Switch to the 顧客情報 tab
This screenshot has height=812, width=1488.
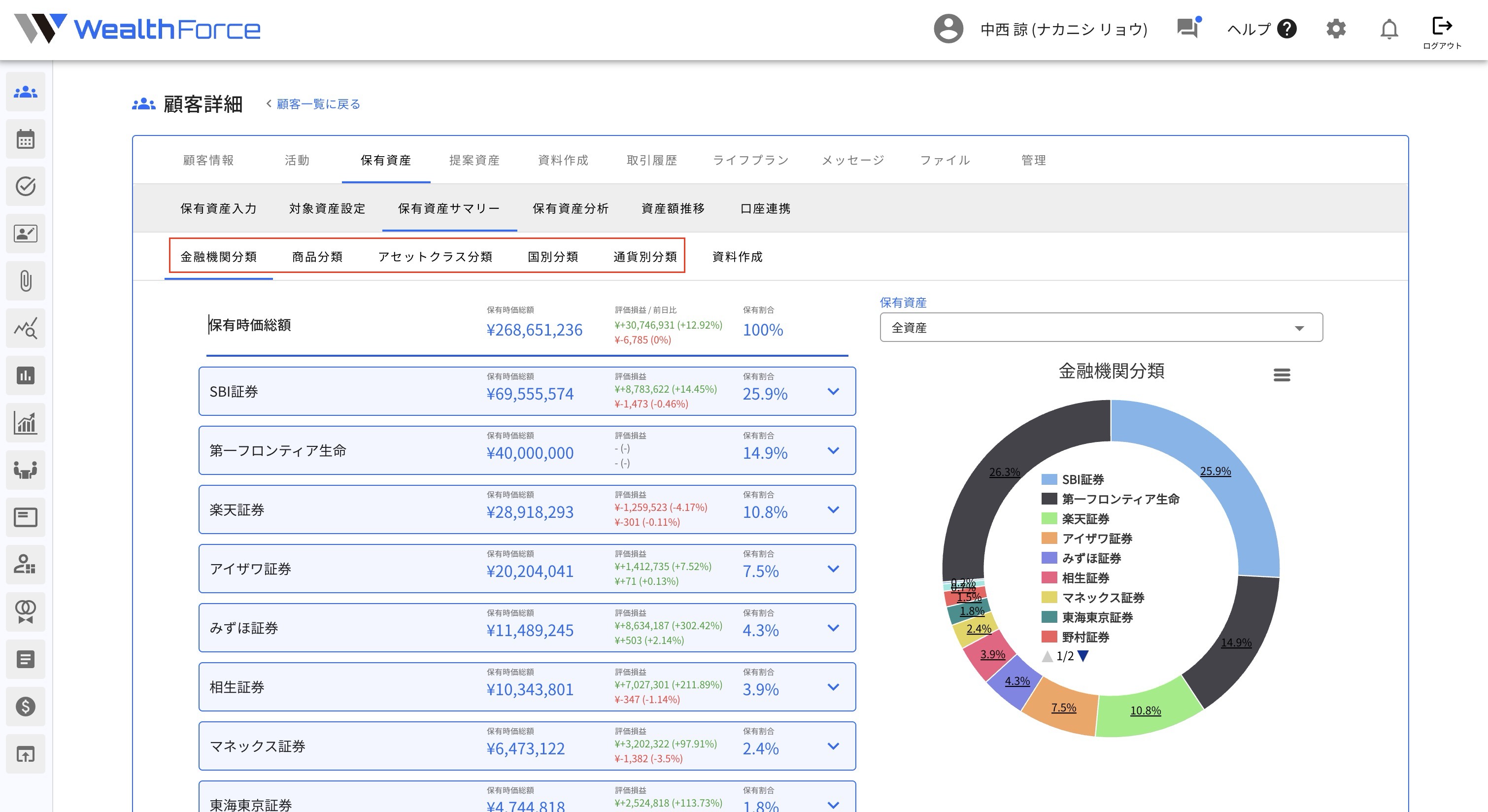pos(208,160)
